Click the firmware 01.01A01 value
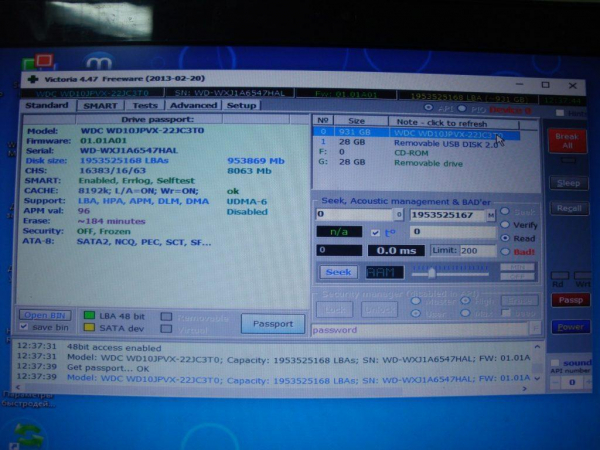Image resolution: width=600 pixels, height=450 pixels. click(103, 140)
